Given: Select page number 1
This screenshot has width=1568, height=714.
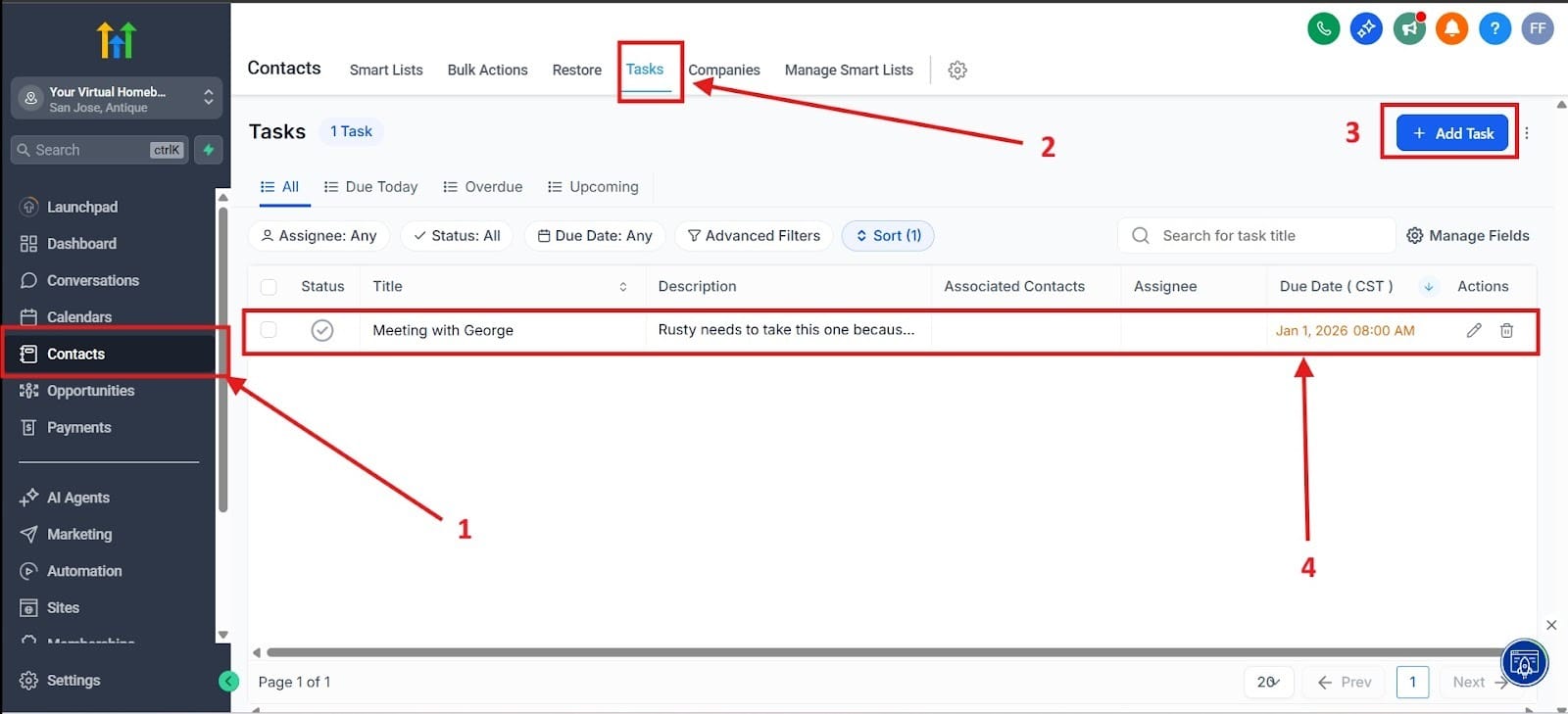Looking at the screenshot, I should coord(1412,682).
